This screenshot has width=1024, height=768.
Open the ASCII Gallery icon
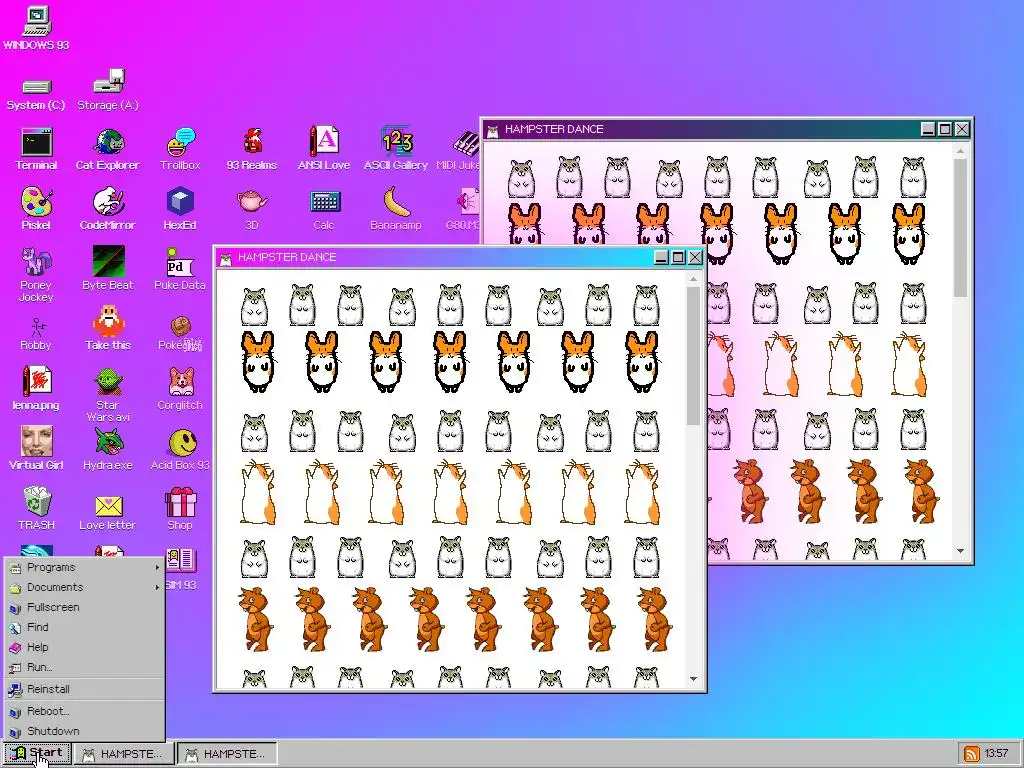tap(396, 149)
